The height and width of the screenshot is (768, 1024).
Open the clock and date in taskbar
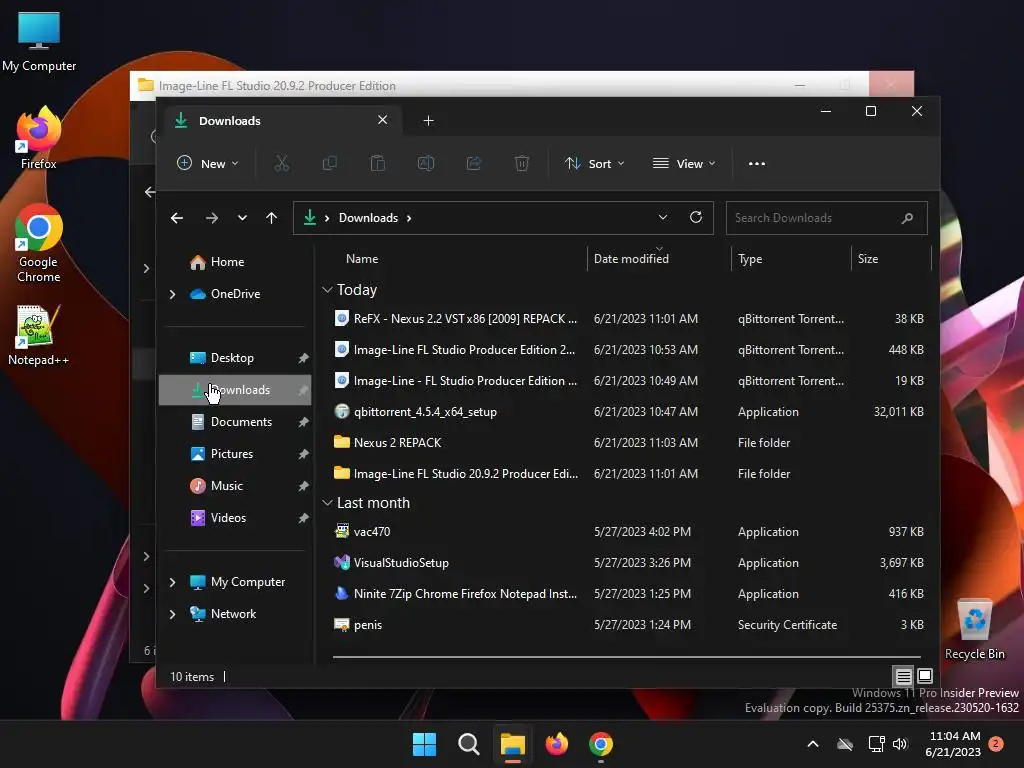(x=953, y=744)
